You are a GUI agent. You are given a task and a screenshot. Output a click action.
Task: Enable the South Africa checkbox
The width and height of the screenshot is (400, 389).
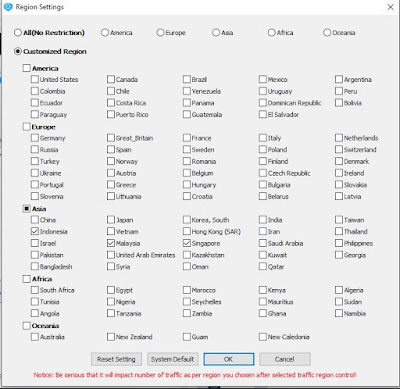35,290
